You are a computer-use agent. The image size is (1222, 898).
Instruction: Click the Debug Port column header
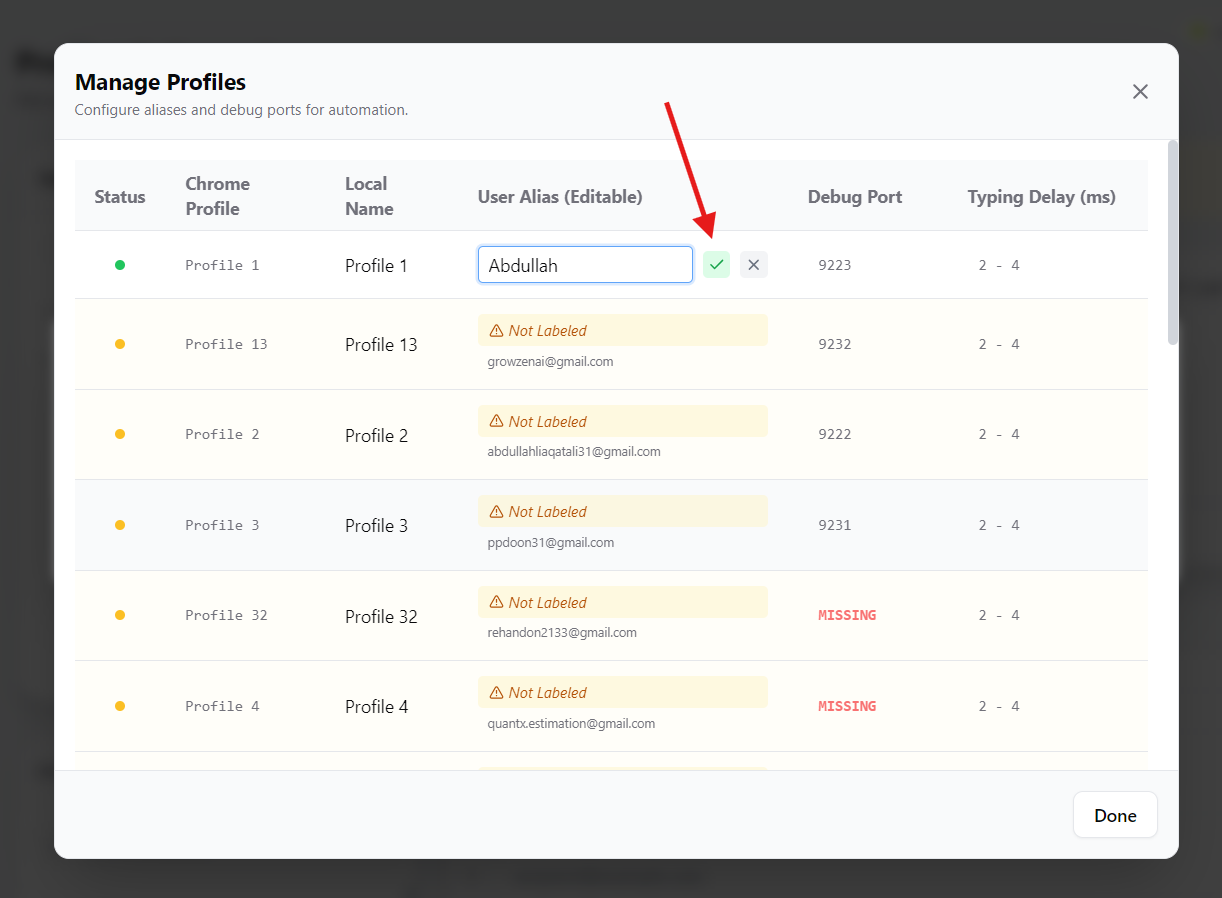(x=855, y=197)
